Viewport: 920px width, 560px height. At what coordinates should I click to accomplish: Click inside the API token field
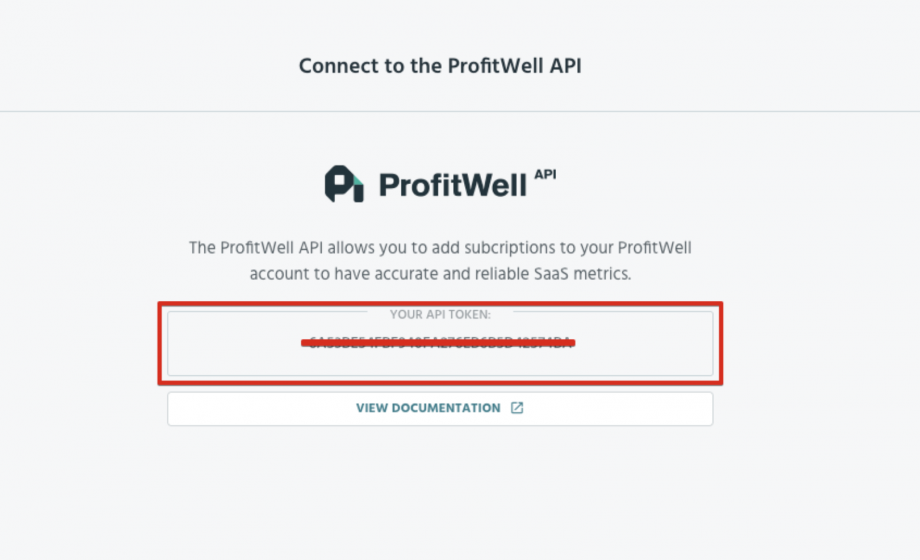point(440,343)
